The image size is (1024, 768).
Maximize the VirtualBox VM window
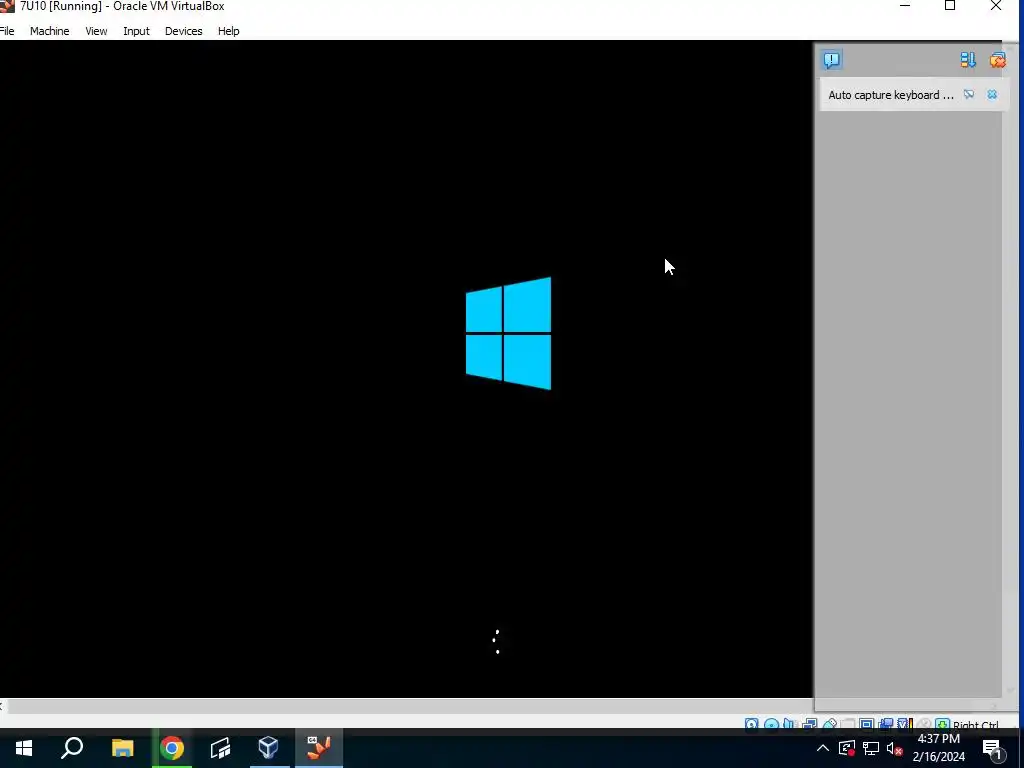(950, 6)
